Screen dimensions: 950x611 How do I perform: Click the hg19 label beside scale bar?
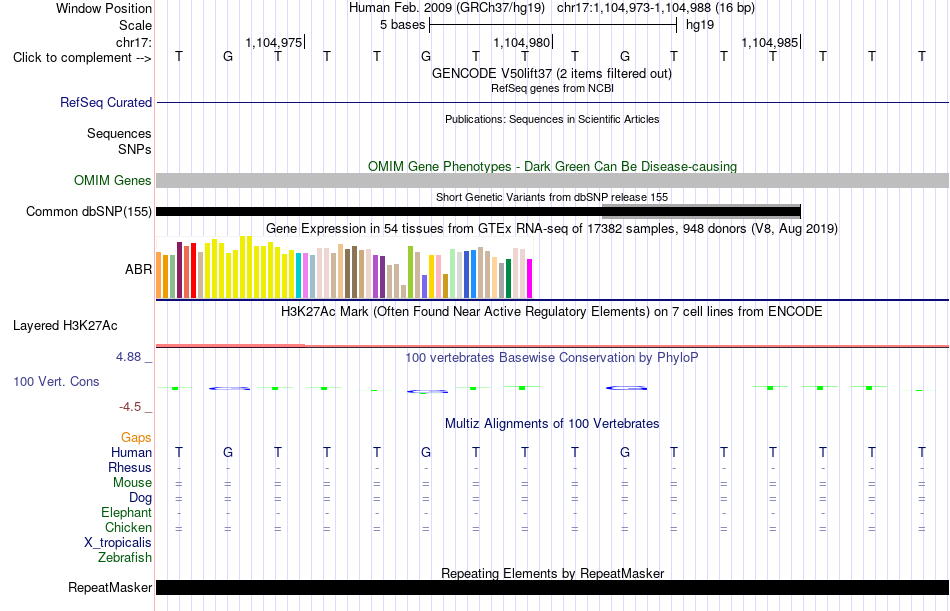pyautogui.click(x=700, y=25)
